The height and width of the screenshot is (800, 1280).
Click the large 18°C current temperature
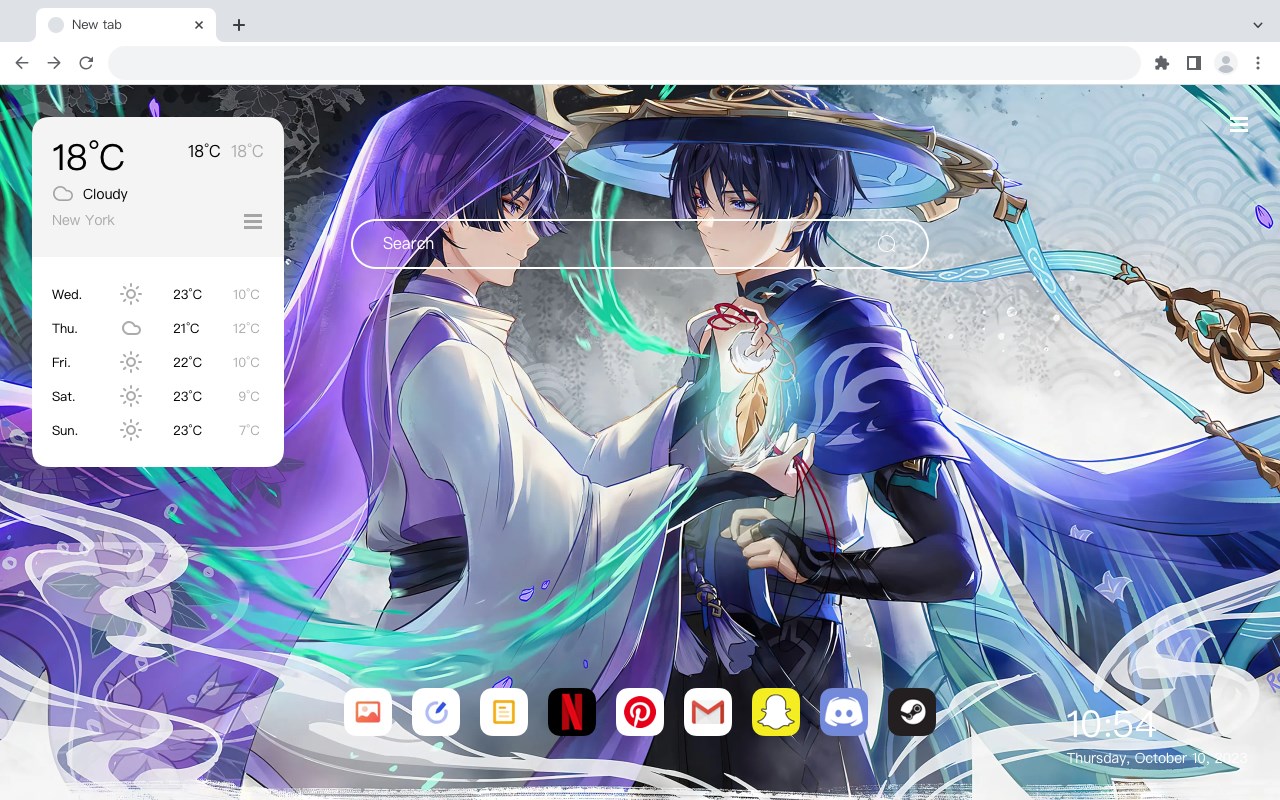tap(88, 157)
